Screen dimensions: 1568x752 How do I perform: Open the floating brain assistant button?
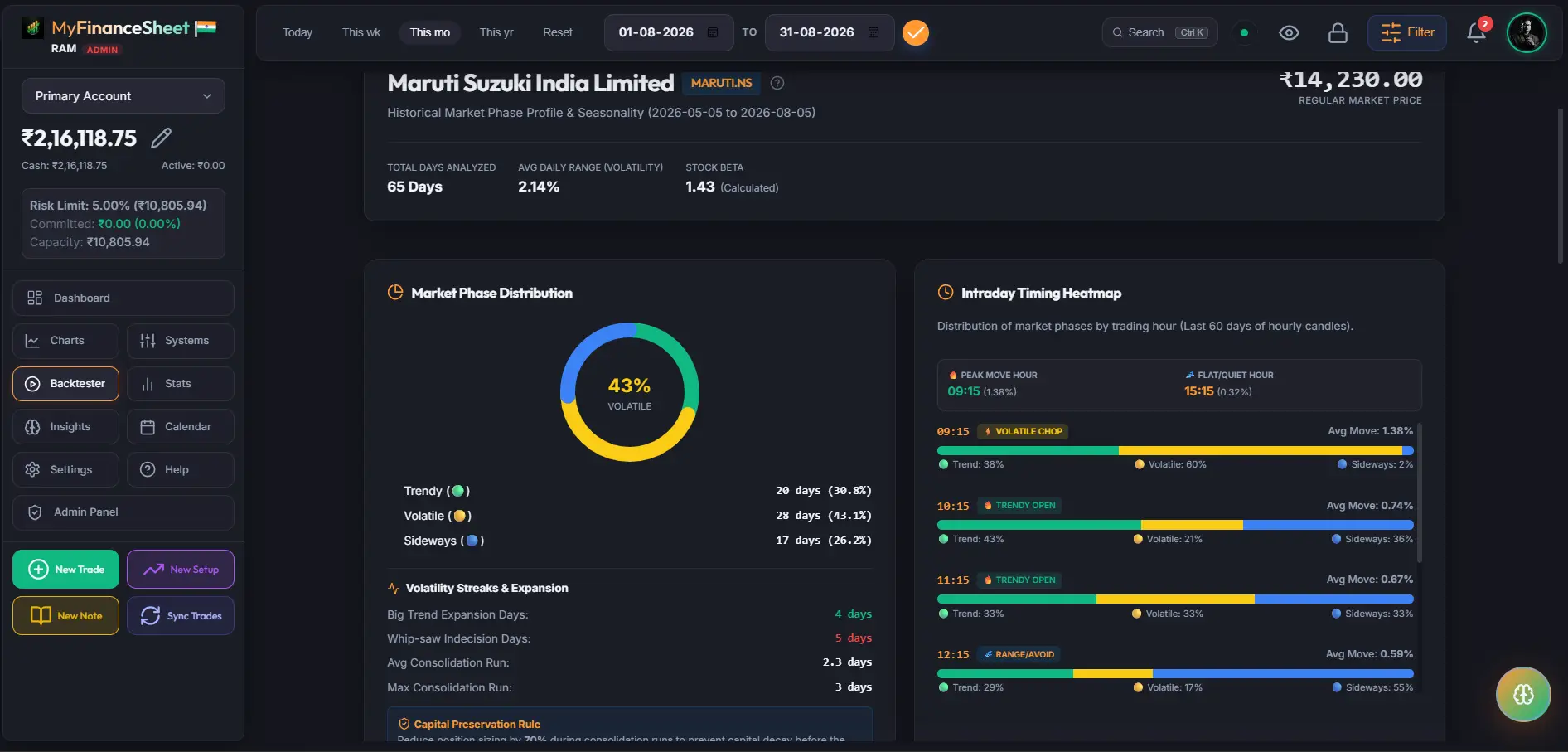tap(1523, 694)
